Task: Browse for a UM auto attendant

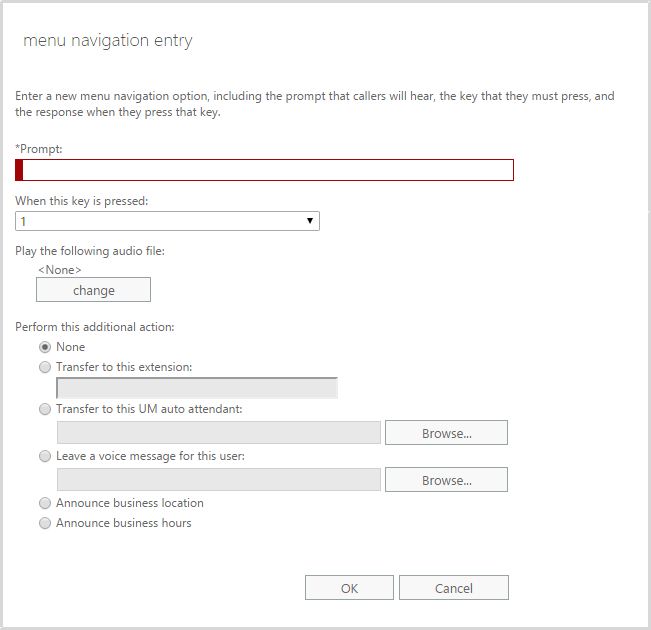Action: pyautogui.click(x=446, y=433)
